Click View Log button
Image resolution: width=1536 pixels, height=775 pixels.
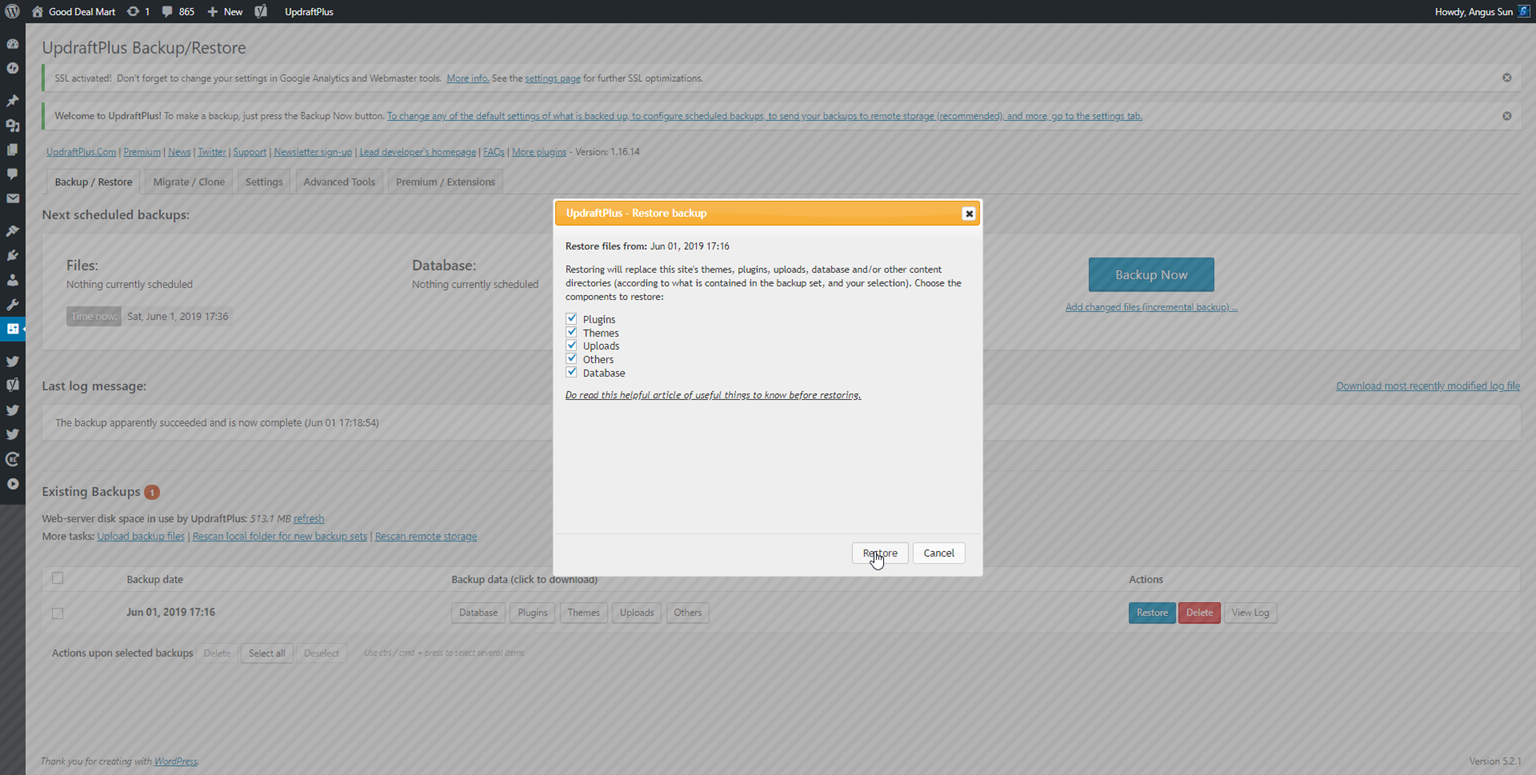click(1250, 613)
